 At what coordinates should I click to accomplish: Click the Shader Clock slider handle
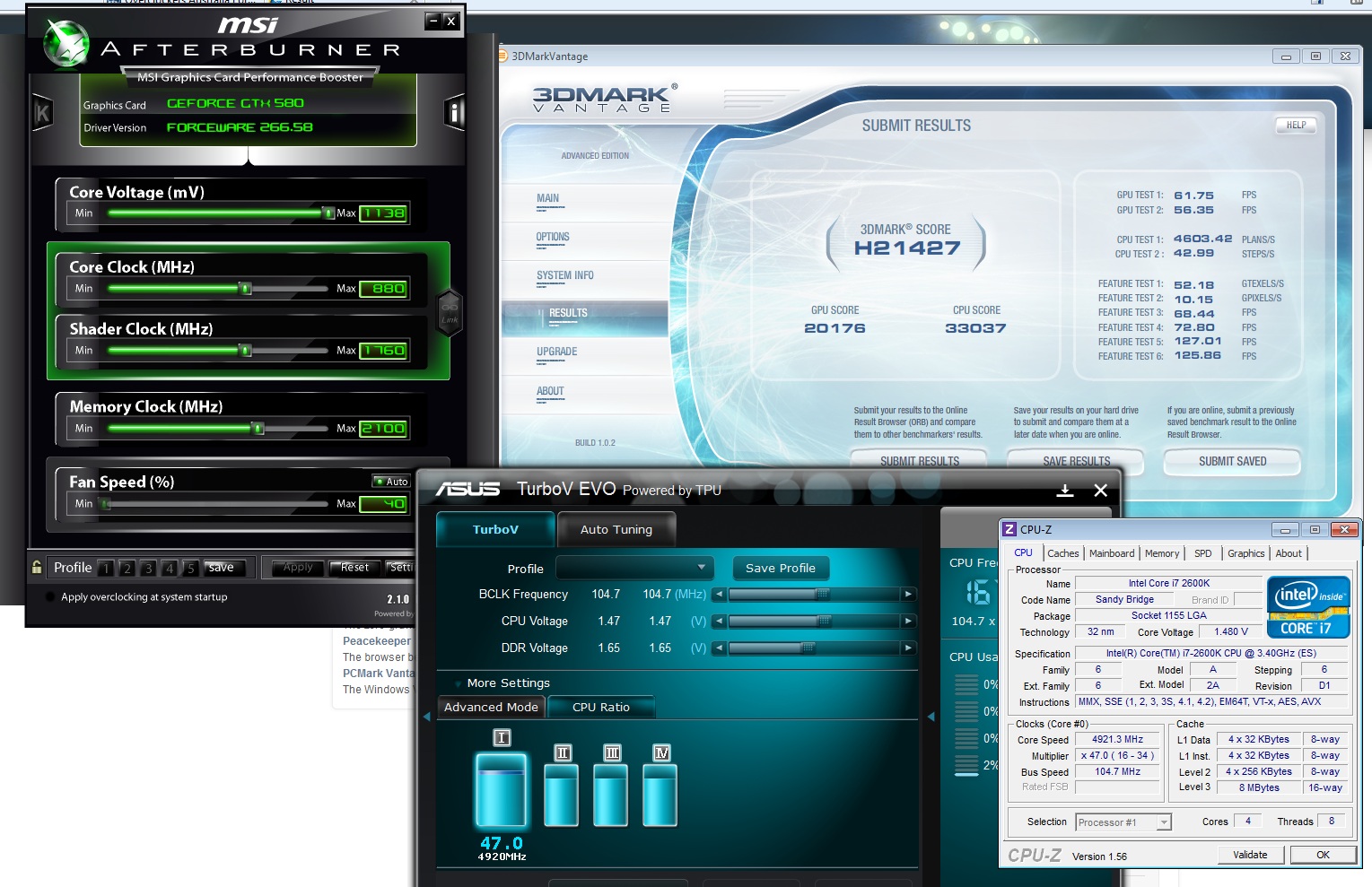245,350
